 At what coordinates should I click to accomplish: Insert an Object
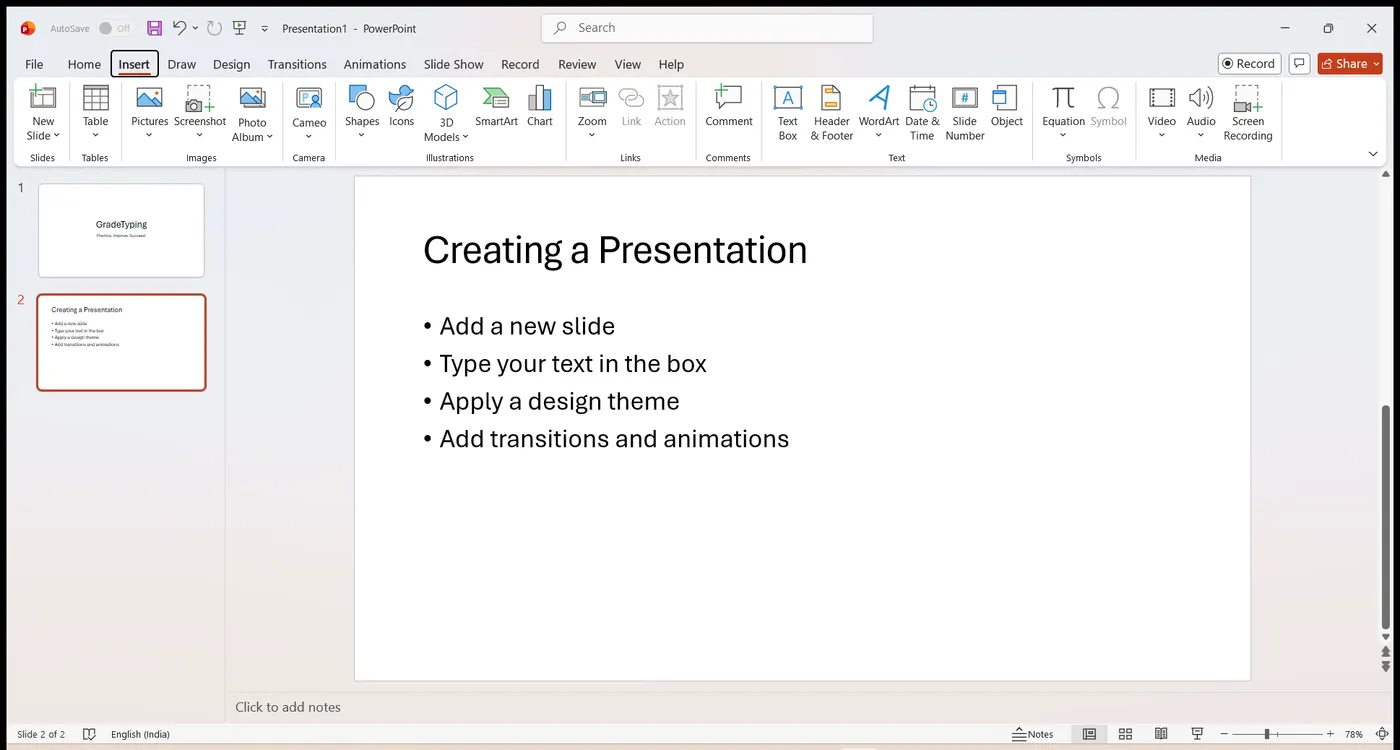pos(1006,106)
